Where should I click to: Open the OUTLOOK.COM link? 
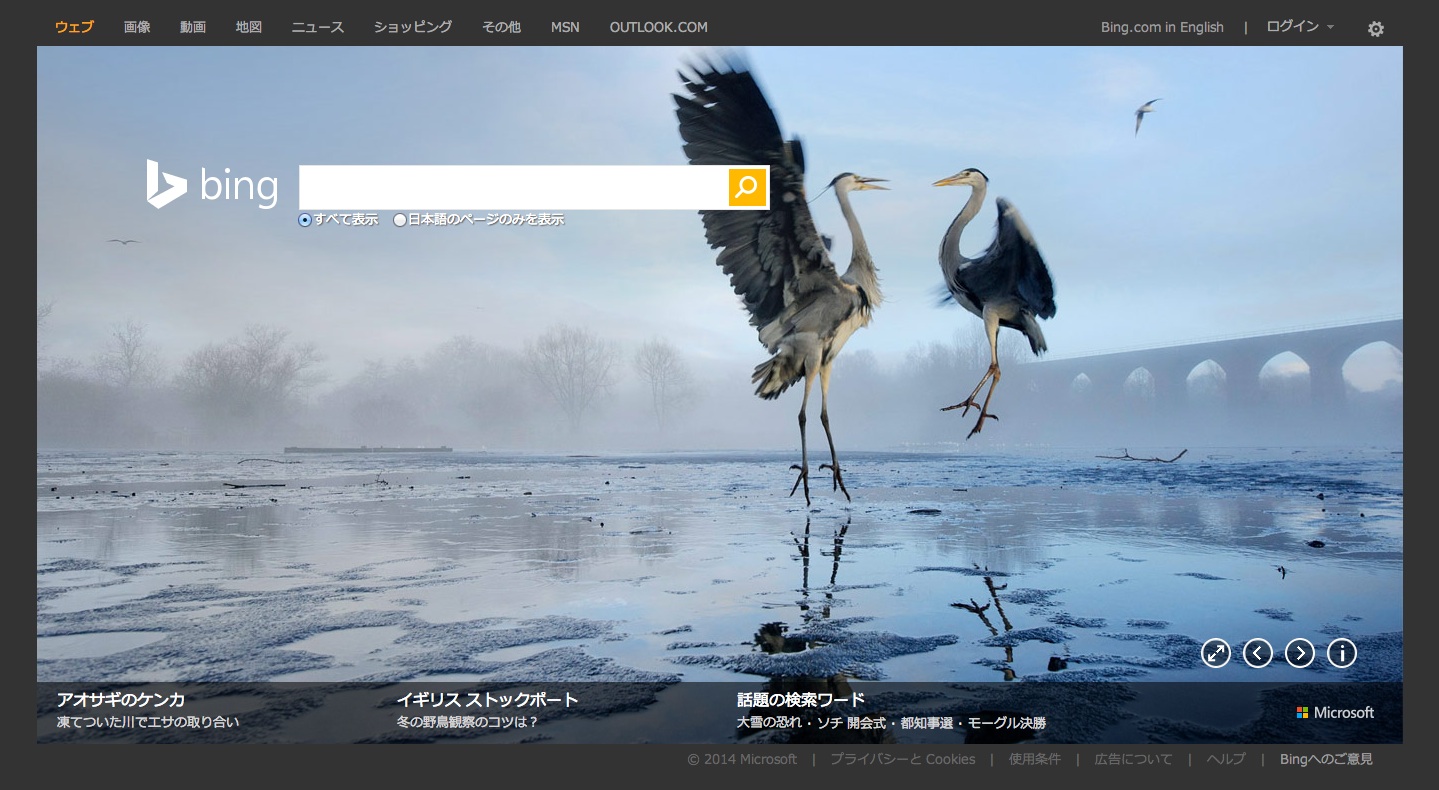pos(658,27)
